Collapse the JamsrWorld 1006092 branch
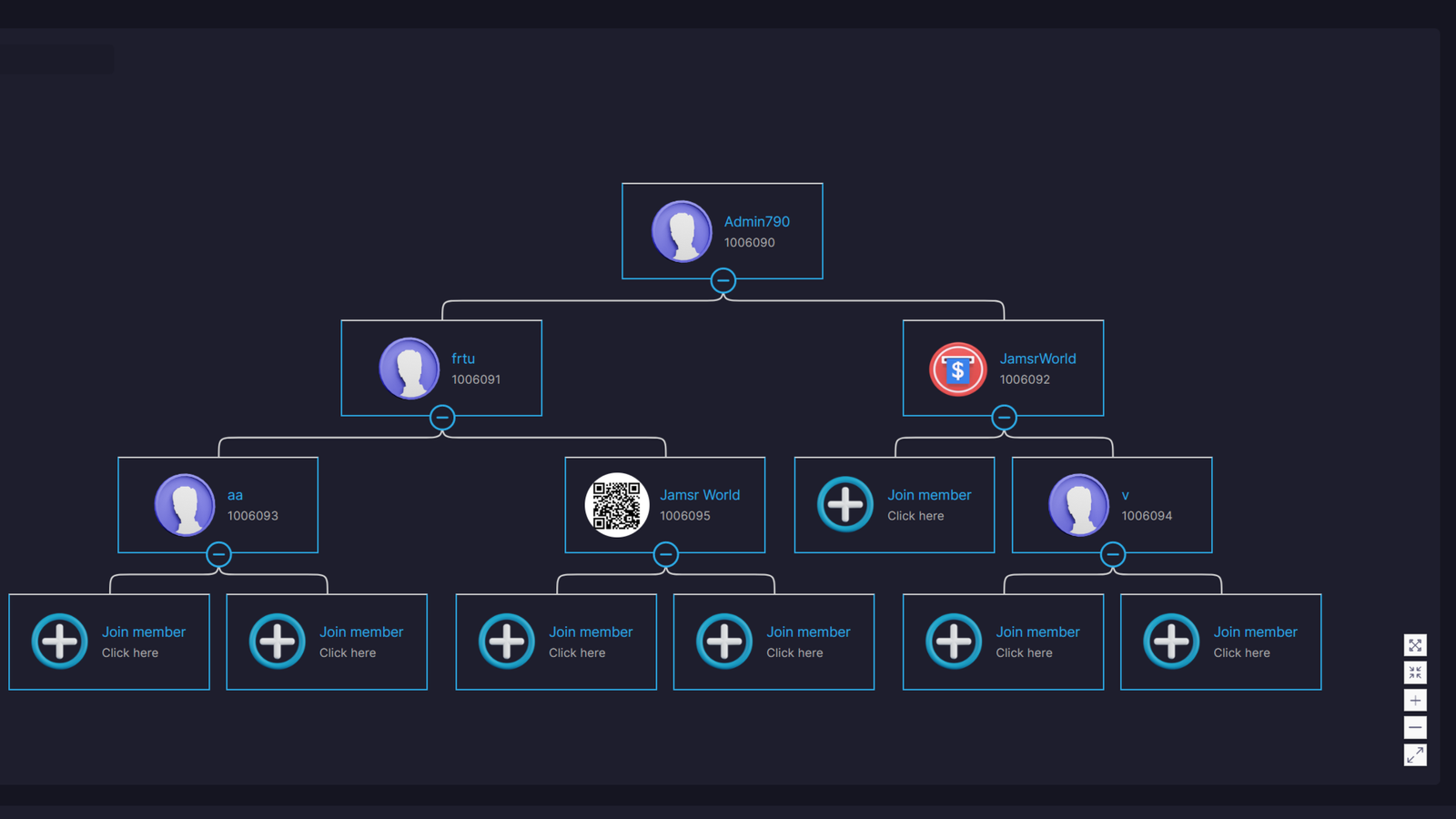Image resolution: width=1456 pixels, height=819 pixels. (1004, 418)
